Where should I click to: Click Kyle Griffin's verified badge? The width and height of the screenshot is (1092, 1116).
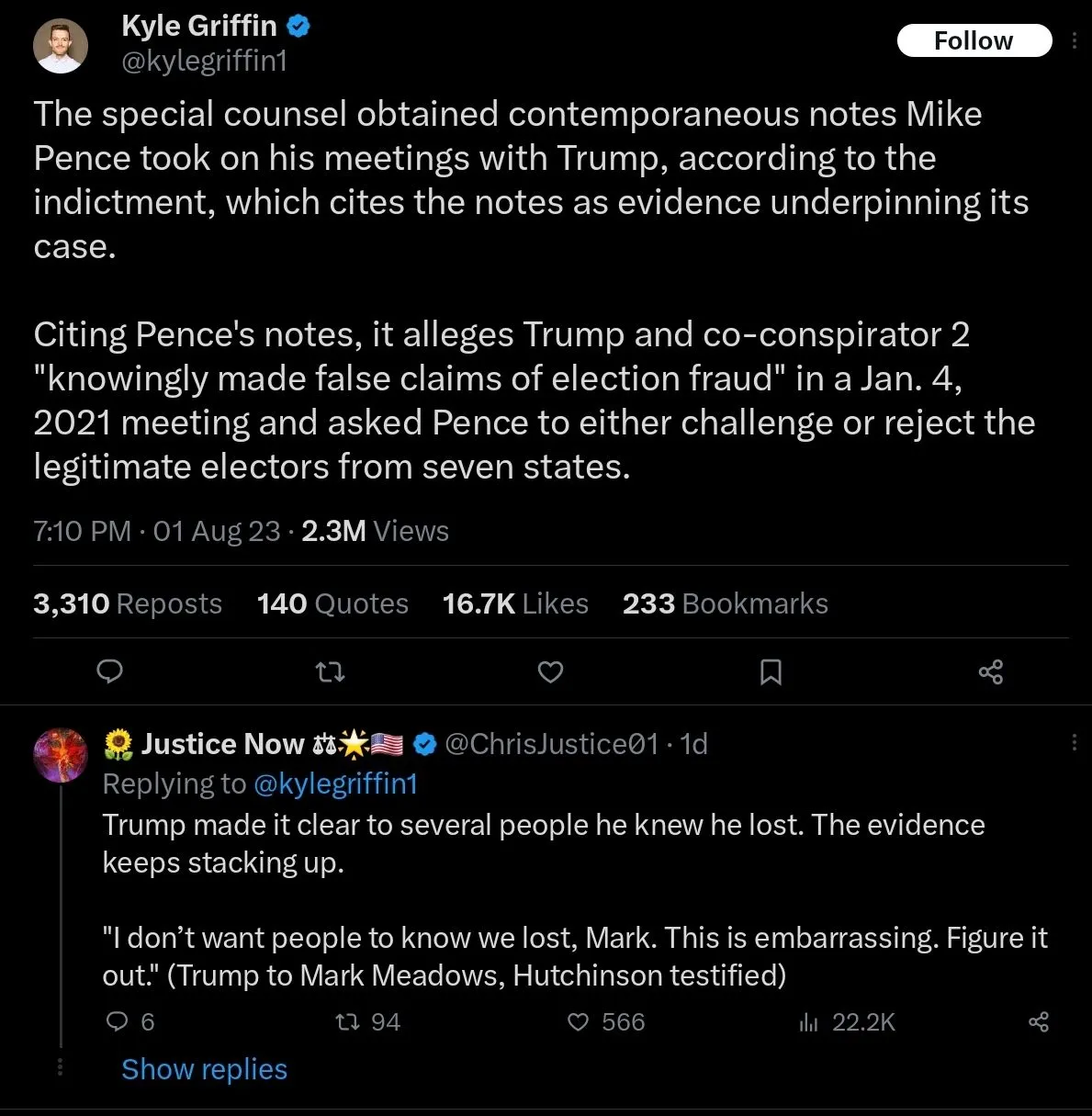pyautogui.click(x=298, y=26)
